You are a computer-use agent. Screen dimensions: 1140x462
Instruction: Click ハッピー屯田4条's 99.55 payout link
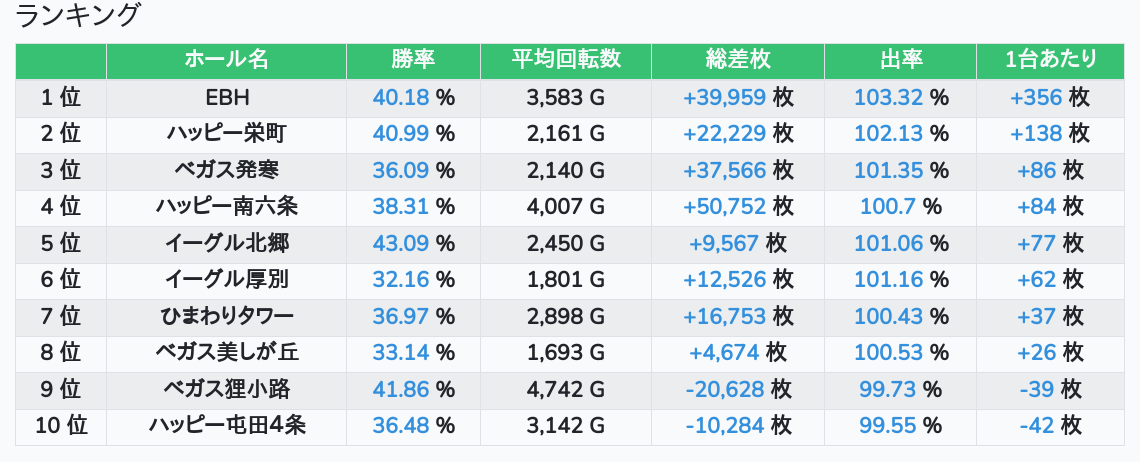click(x=886, y=426)
